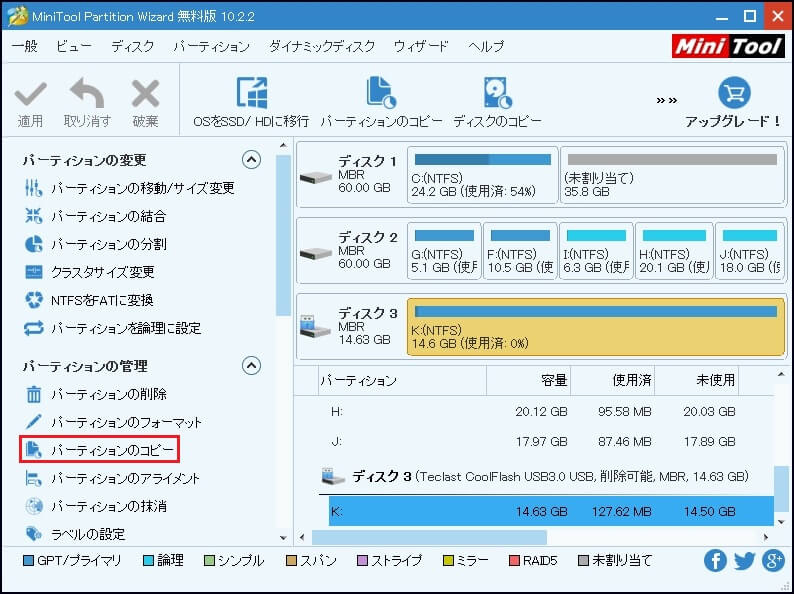Click the 論理 legend color swatch

point(148,561)
